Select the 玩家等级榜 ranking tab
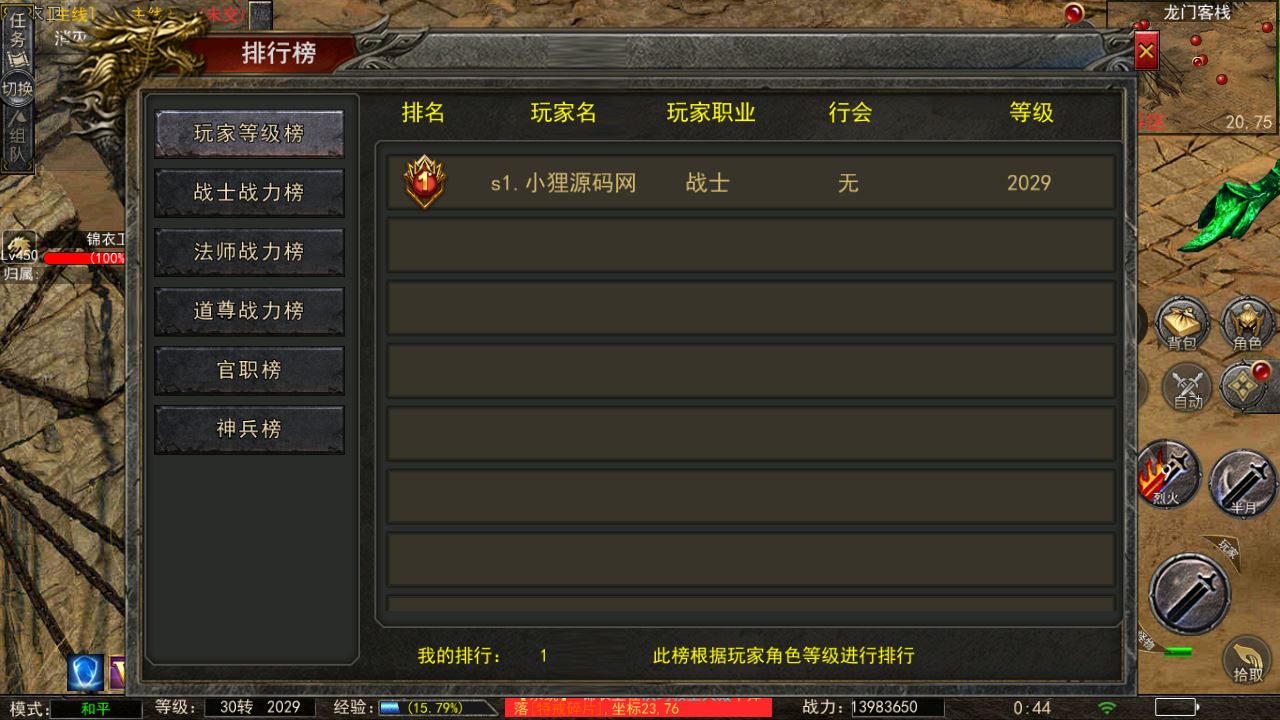This screenshot has height=720, width=1280. point(249,134)
